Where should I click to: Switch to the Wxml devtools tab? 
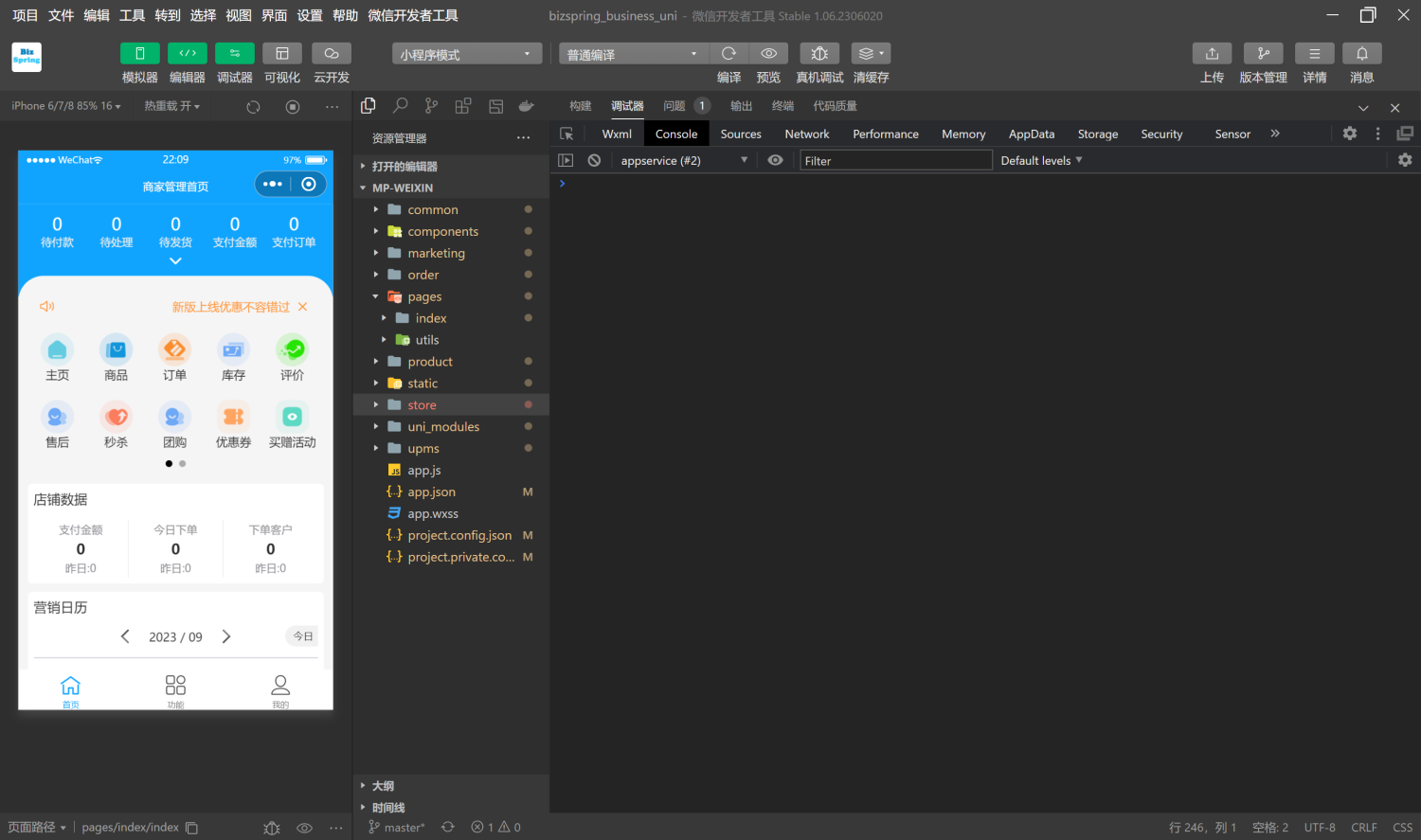pos(617,134)
